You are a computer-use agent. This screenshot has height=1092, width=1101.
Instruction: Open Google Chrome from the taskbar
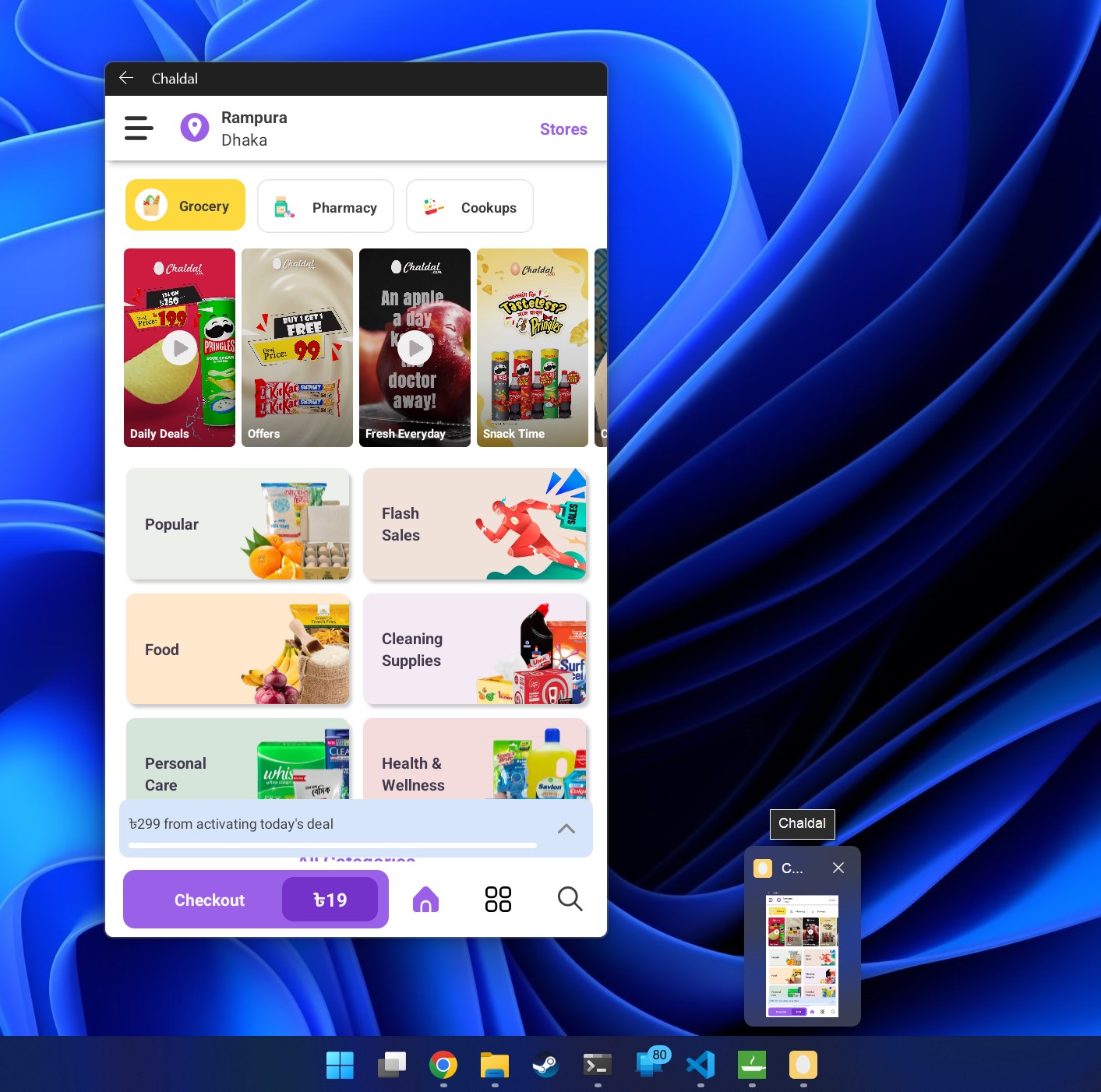[443, 1065]
